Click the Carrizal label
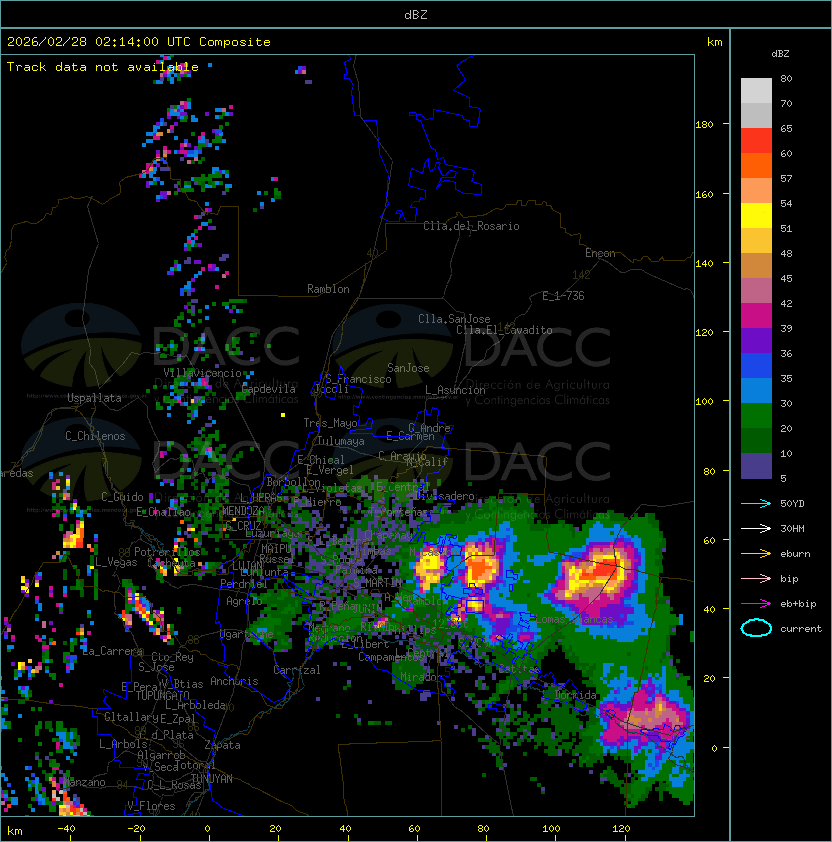This screenshot has width=832, height=842. point(297,670)
